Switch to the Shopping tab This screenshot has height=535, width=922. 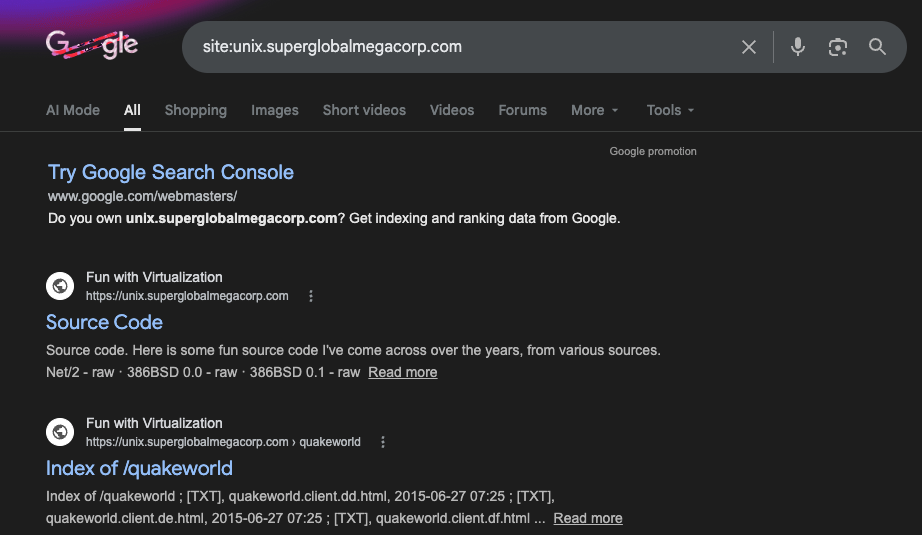[x=196, y=110]
